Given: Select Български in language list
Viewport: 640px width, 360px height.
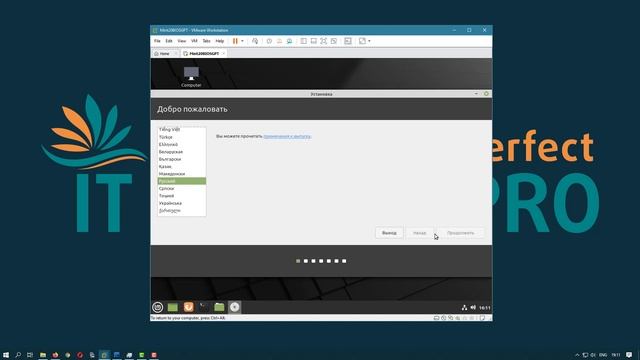Looking at the screenshot, I should pyautogui.click(x=182, y=159).
